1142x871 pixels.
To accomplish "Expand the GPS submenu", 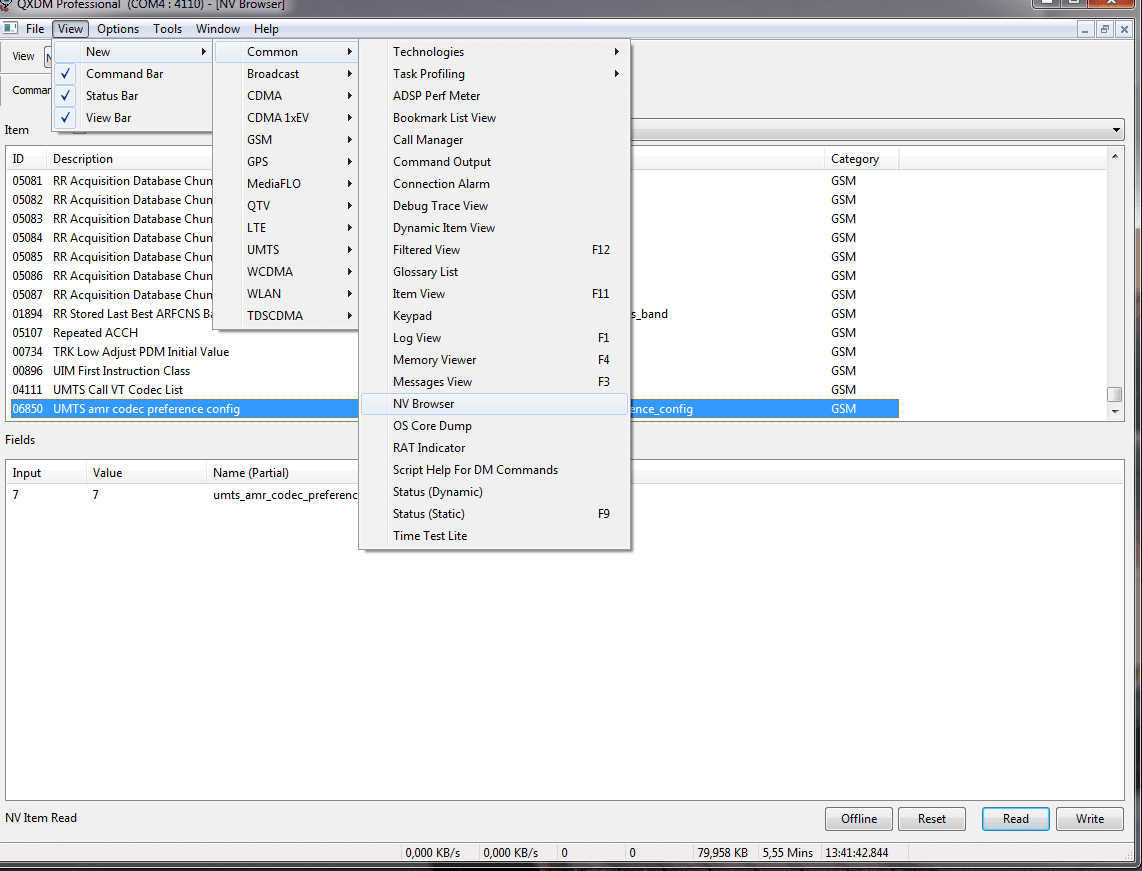I will [286, 162].
